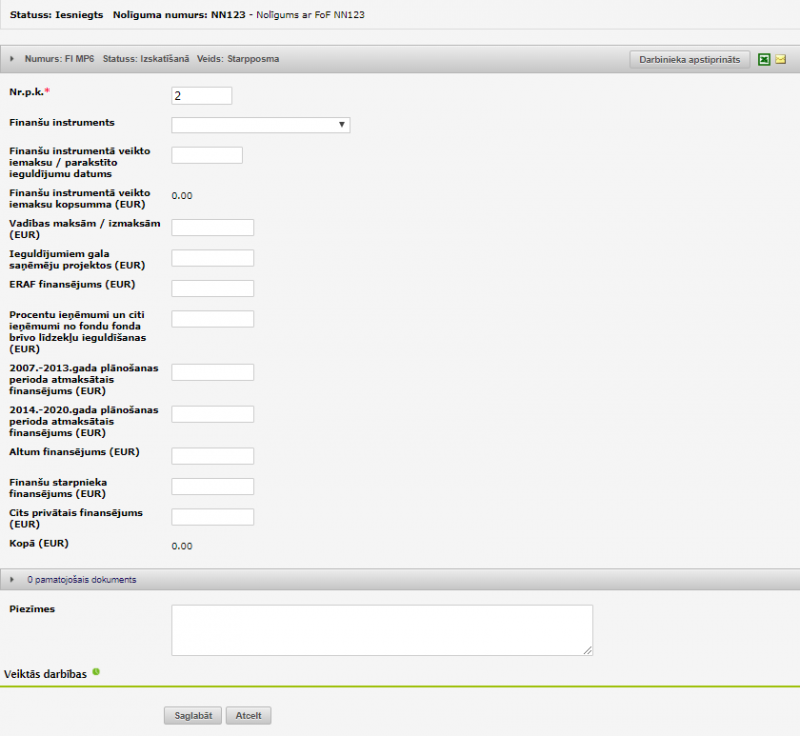Click inside the Piezīmes text area
Image resolution: width=800 pixels, height=736 pixels.
point(382,630)
